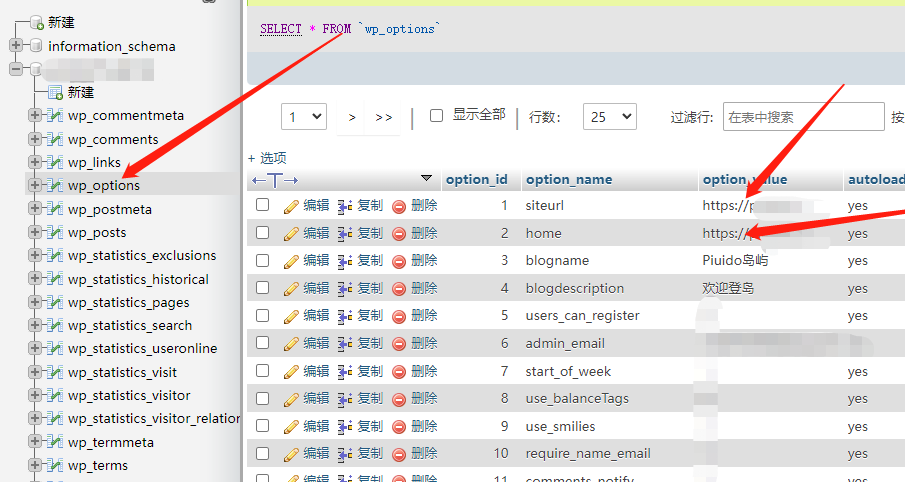Jump to last page with >> button
The image size is (905, 482).
(384, 117)
